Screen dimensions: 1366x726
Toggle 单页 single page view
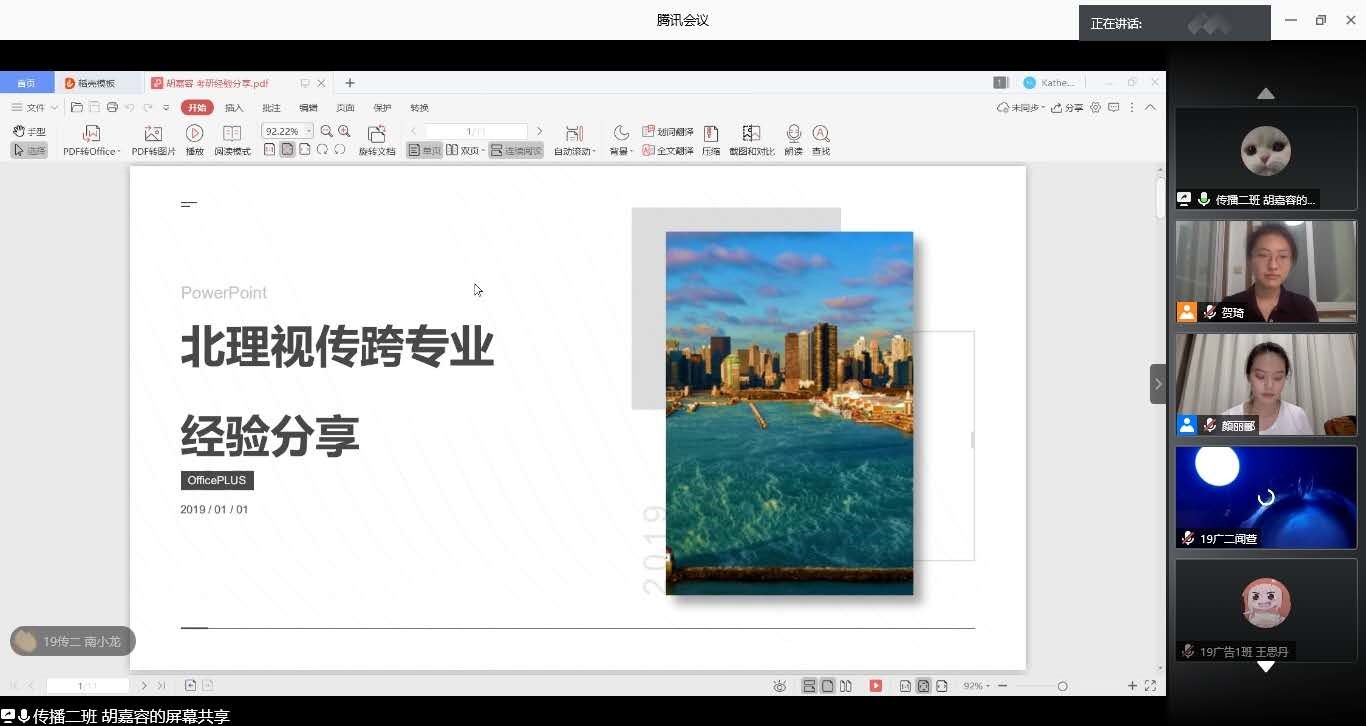point(425,151)
